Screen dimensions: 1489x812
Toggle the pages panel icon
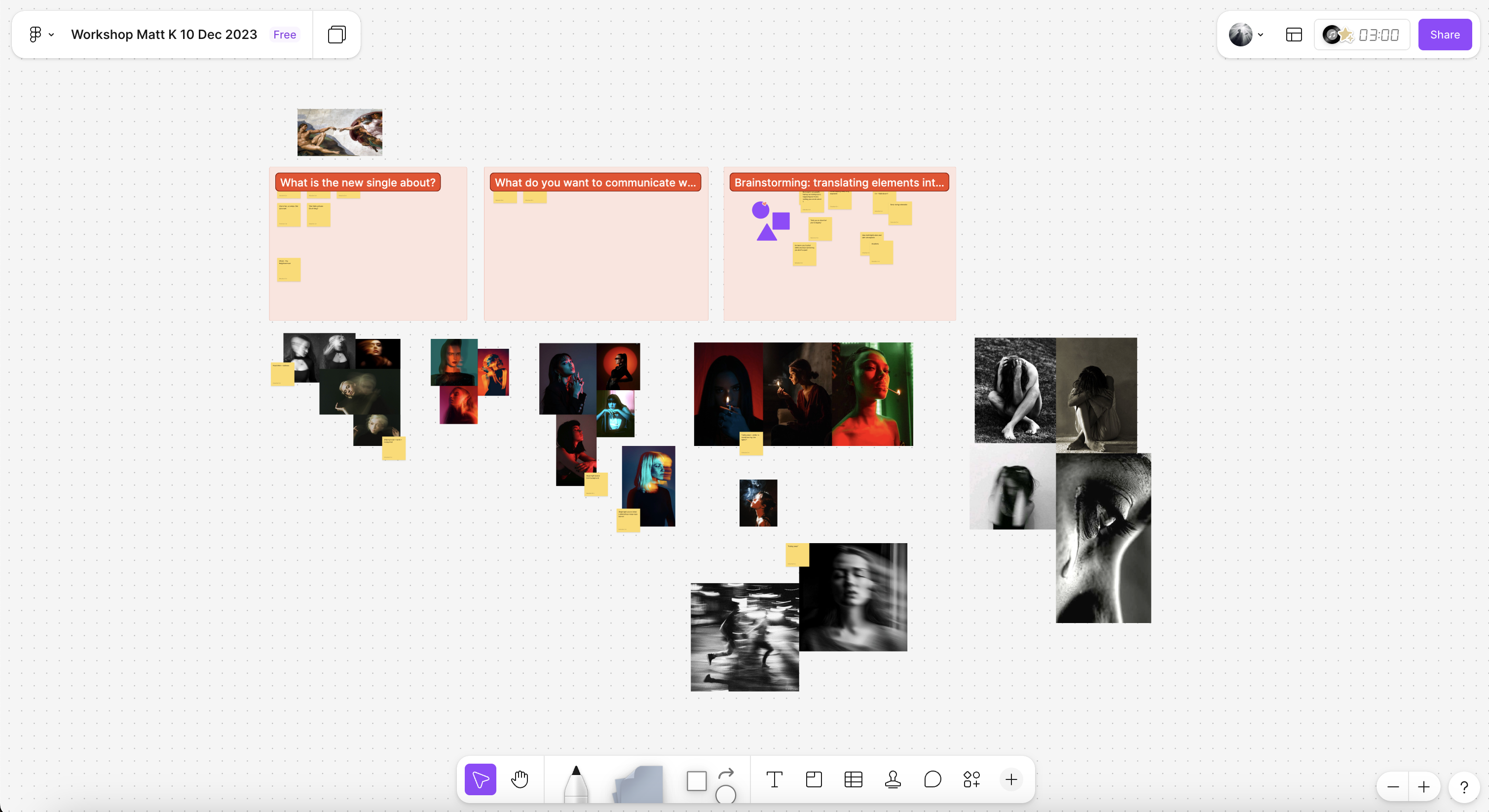tap(336, 35)
